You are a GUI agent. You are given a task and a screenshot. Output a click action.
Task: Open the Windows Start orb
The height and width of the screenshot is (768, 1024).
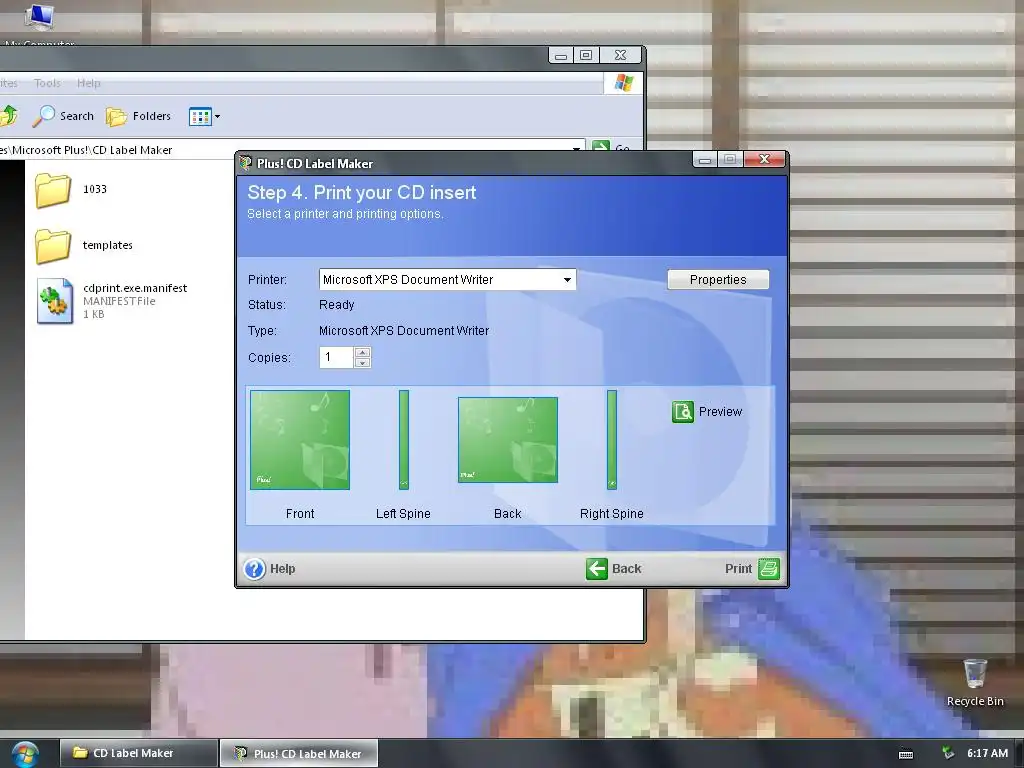pyautogui.click(x=25, y=754)
